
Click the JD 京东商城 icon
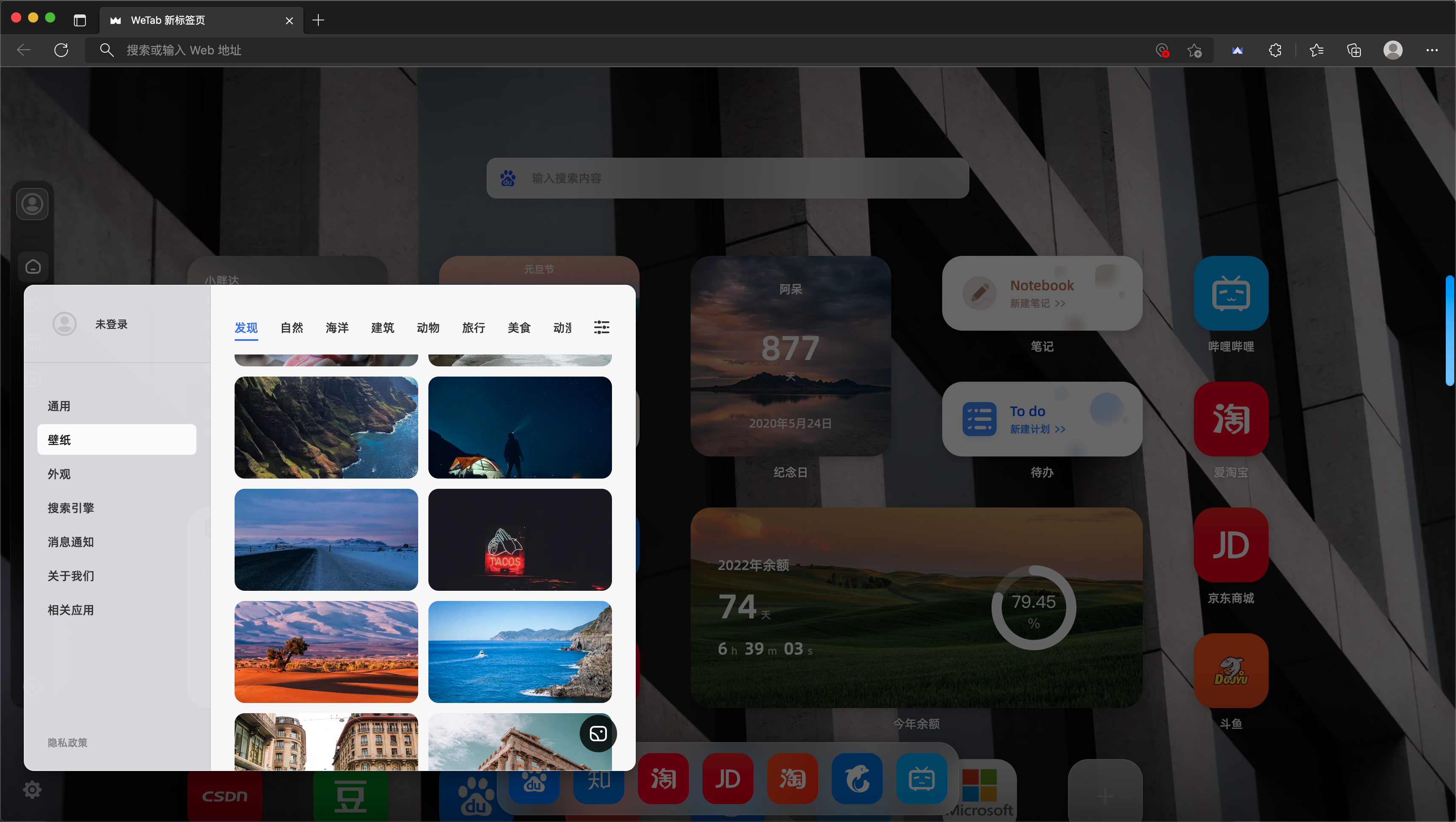coord(1230,545)
